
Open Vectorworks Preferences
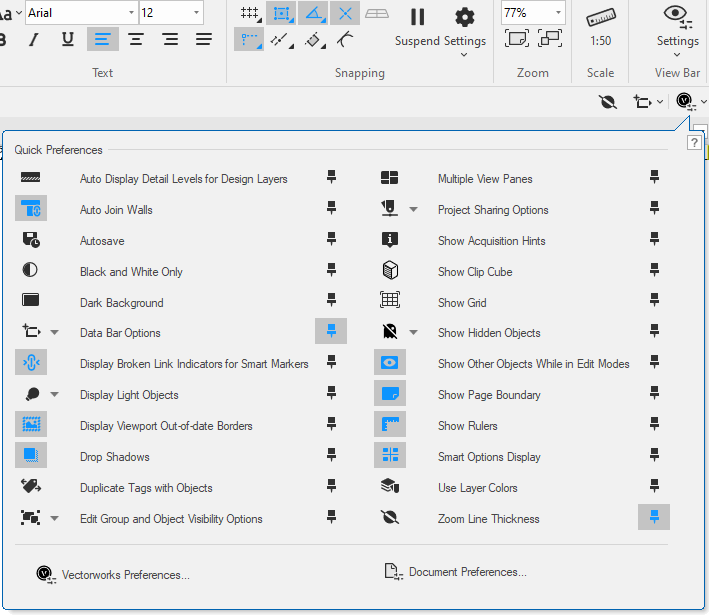pos(125,575)
